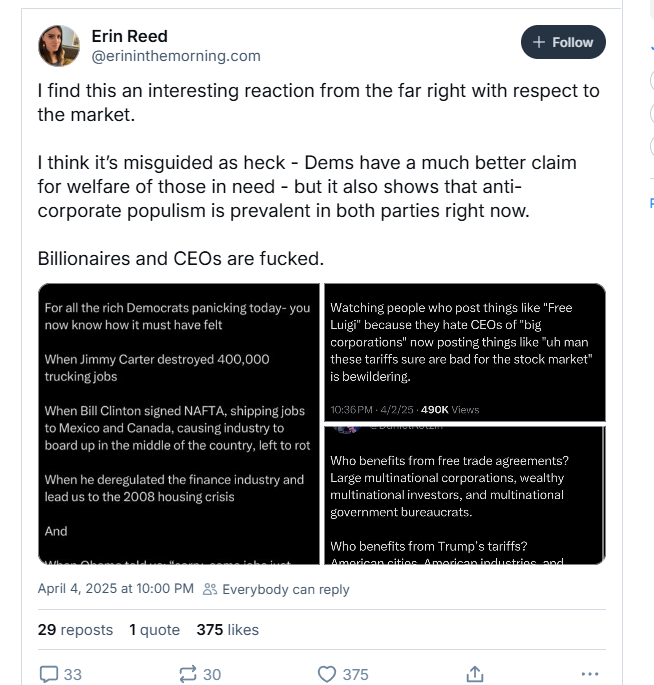View the 29 reposts list
Viewport: 654px width, 685px height.
coord(75,630)
